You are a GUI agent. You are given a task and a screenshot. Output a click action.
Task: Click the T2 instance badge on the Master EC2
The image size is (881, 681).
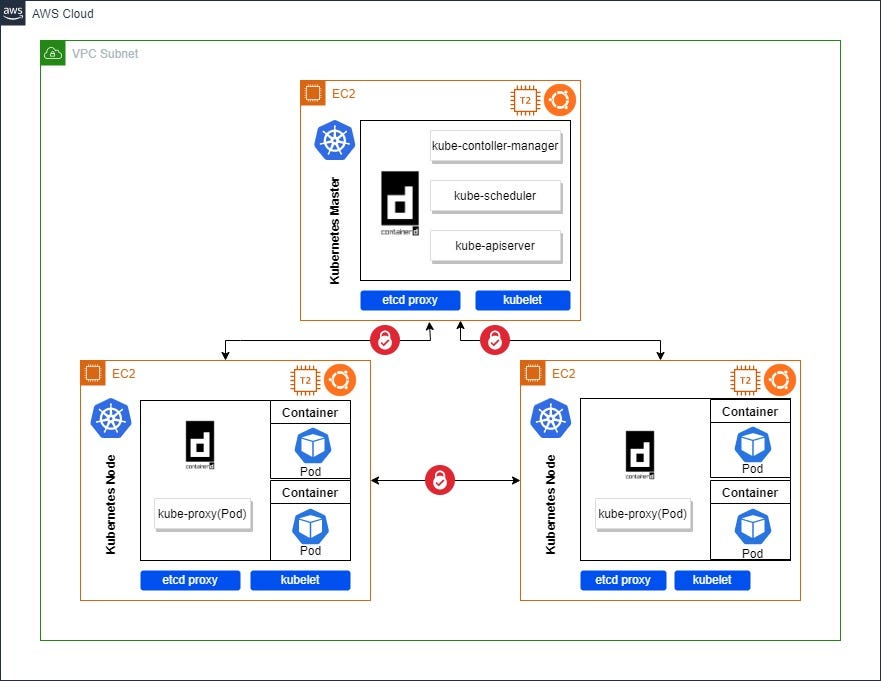pyautogui.click(x=525, y=100)
